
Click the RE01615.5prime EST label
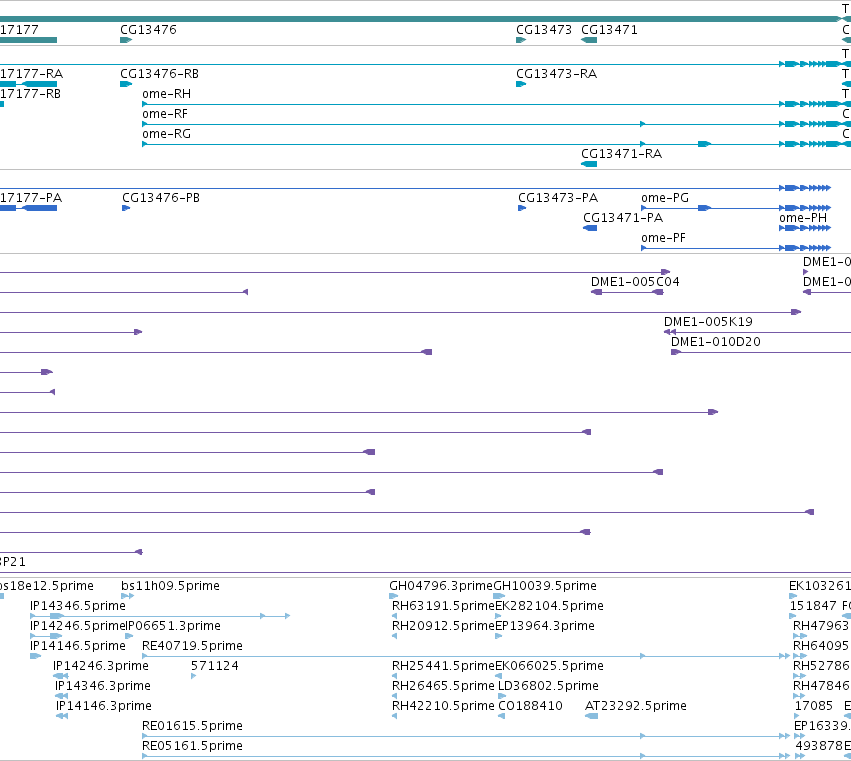click(192, 726)
